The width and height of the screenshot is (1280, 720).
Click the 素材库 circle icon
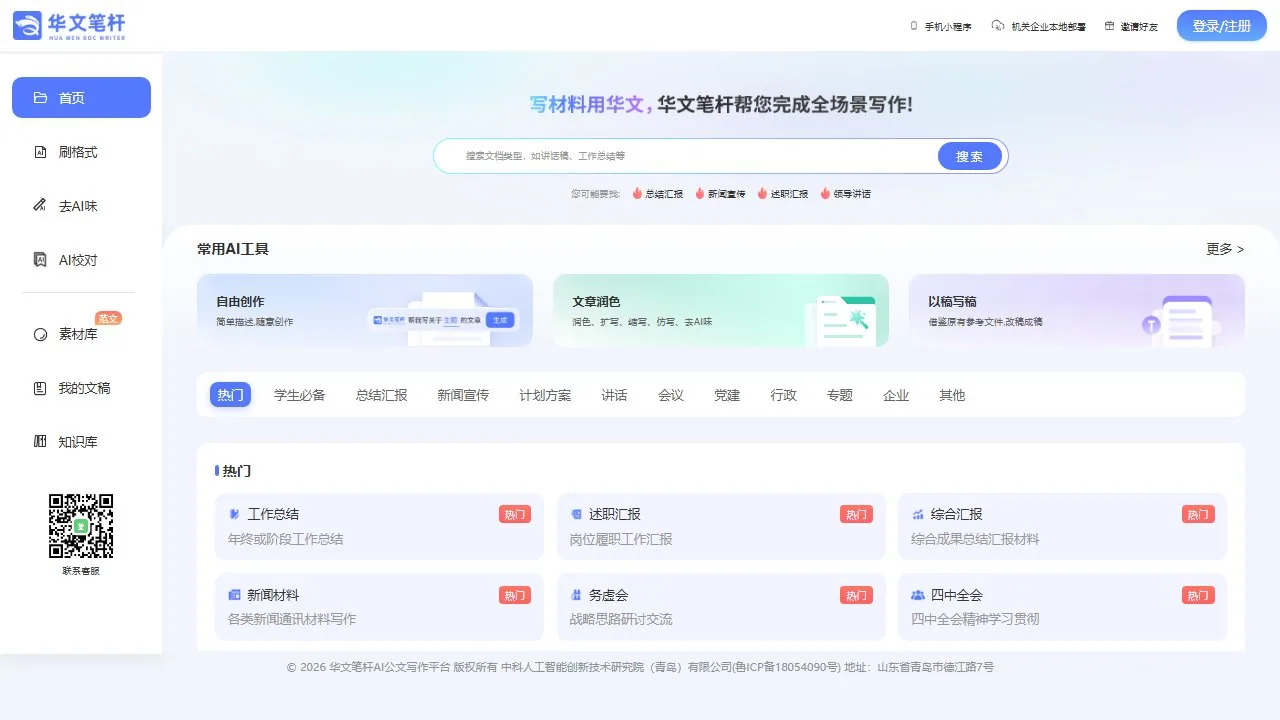point(40,334)
